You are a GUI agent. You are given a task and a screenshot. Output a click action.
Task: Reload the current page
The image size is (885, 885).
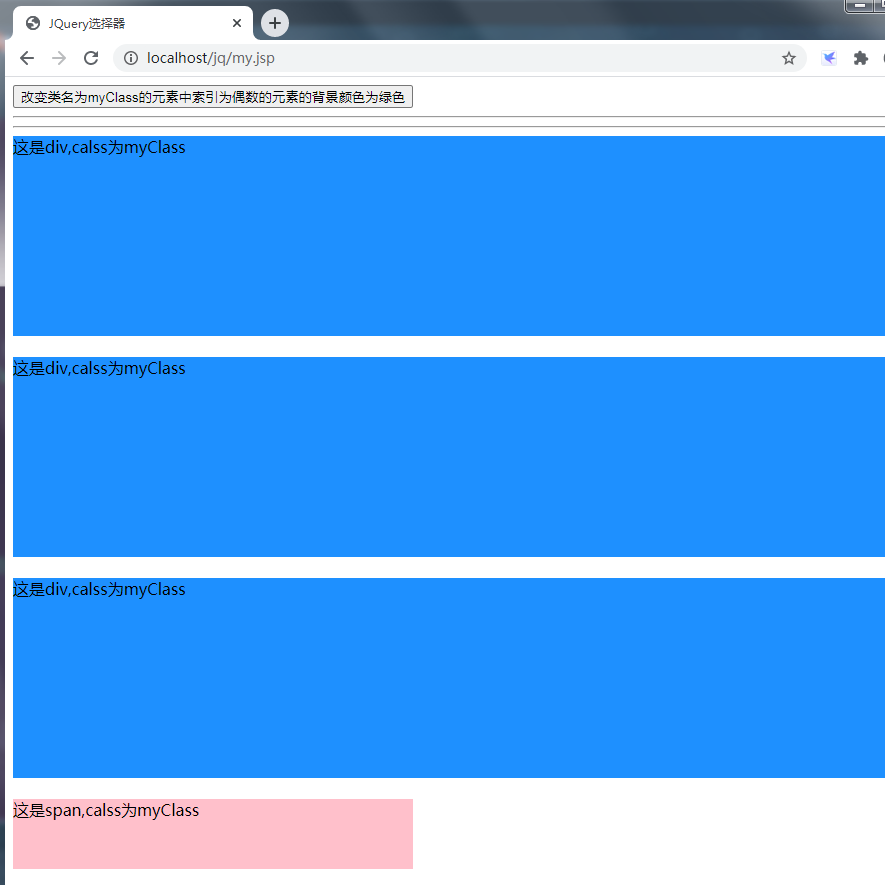click(x=91, y=58)
